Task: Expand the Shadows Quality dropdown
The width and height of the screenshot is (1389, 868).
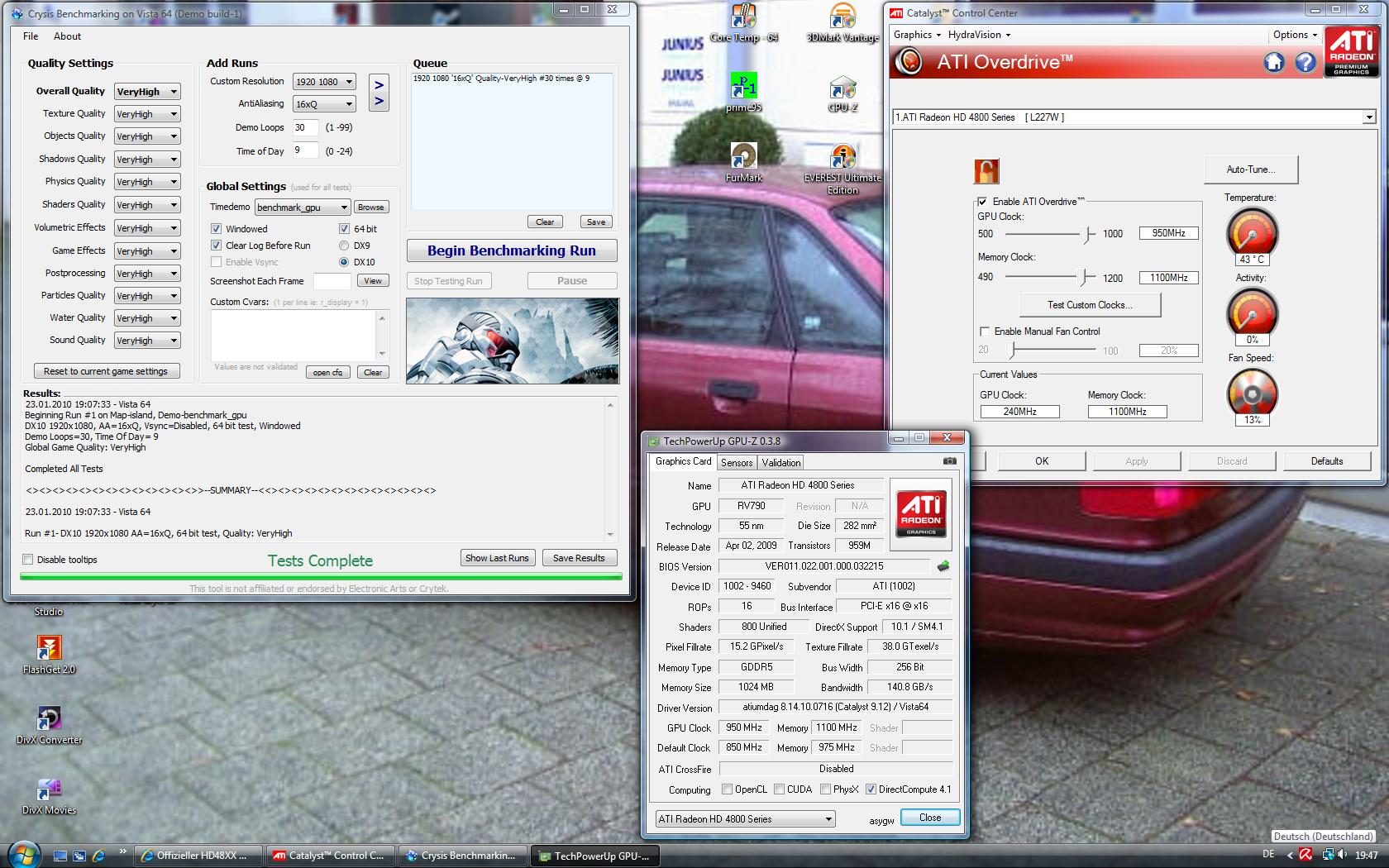Action: 147,160
